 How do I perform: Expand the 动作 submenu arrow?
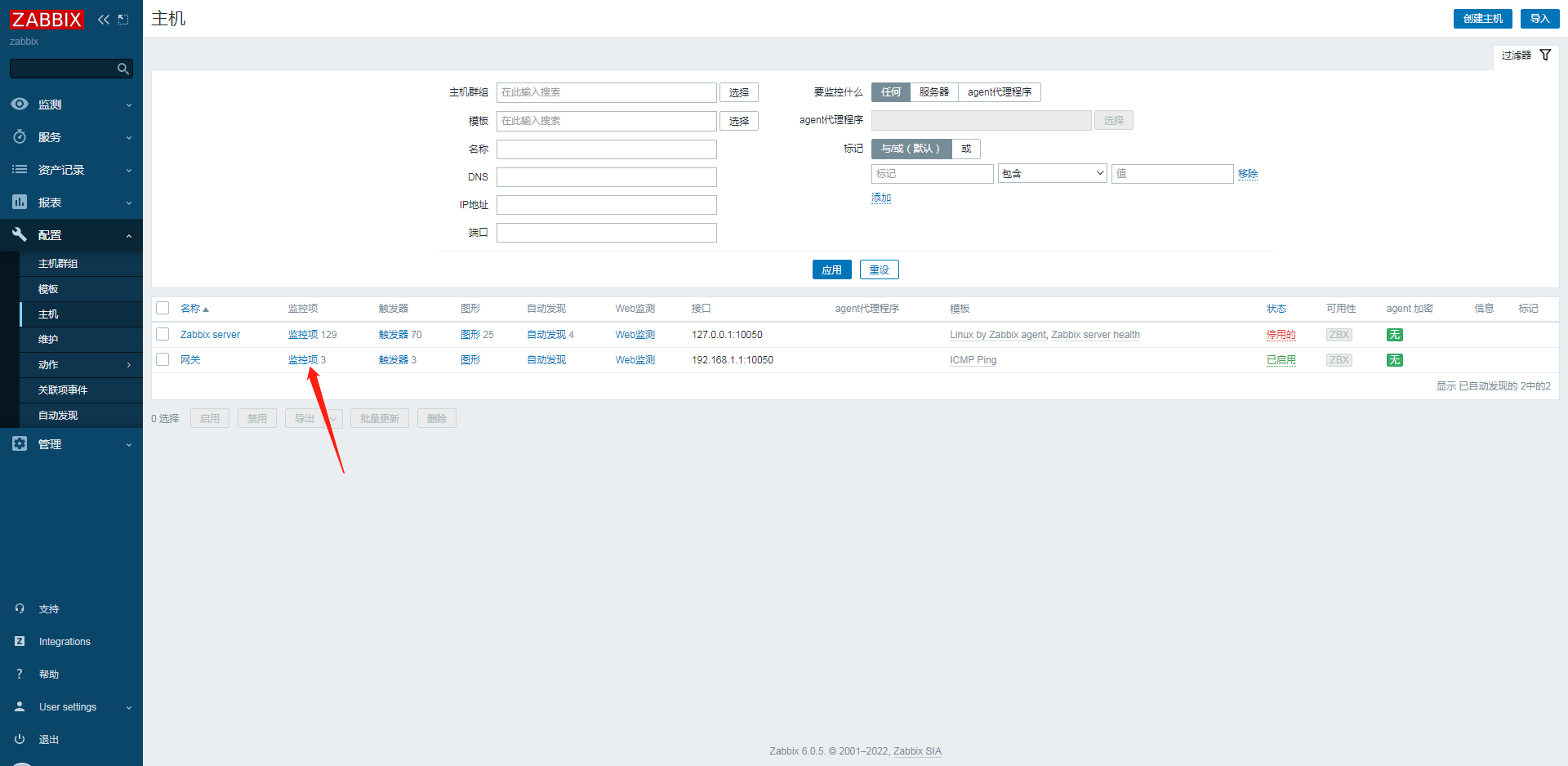[129, 365]
